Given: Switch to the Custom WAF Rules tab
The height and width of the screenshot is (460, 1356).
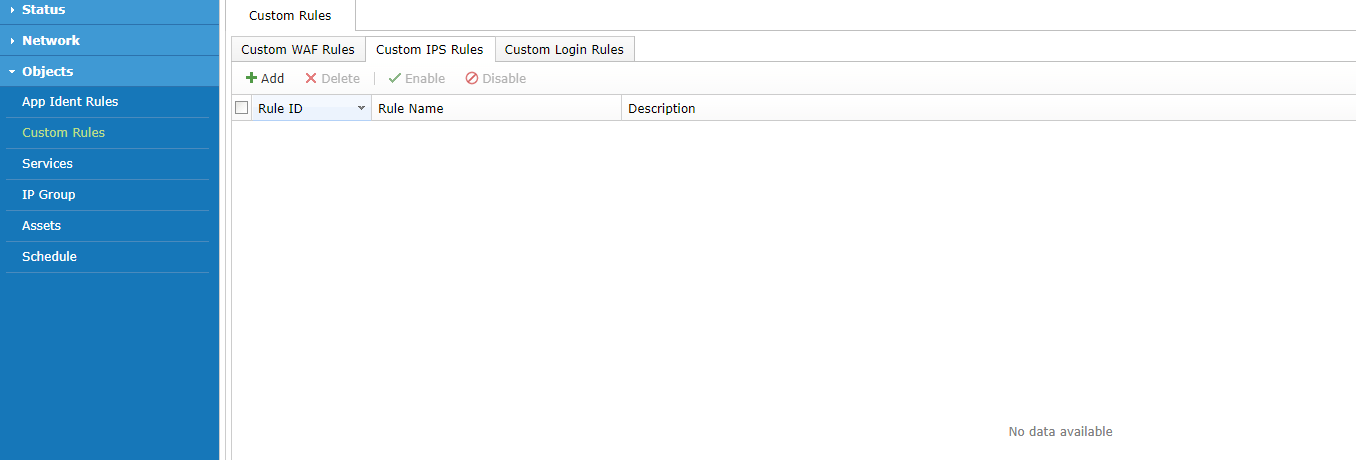Looking at the screenshot, I should (298, 49).
